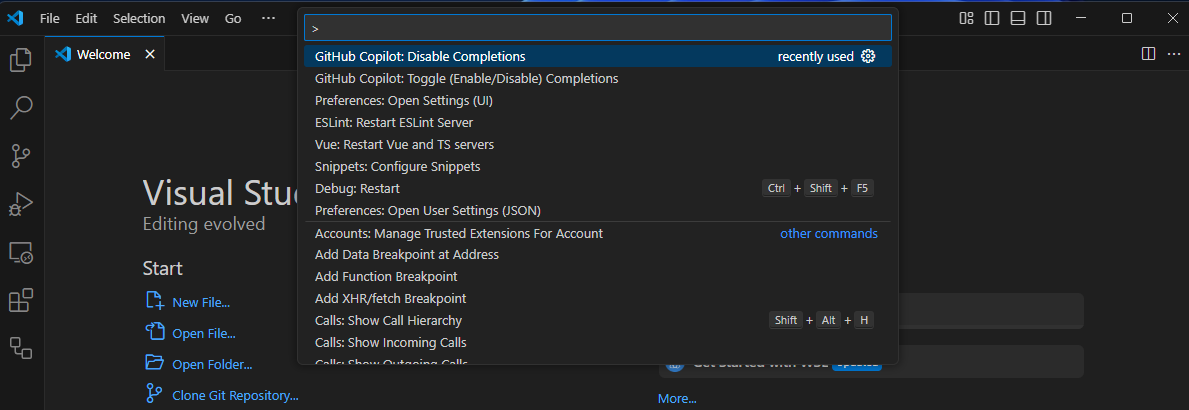
Task: Click the gear icon on Disable Completions row
Action: (868, 56)
